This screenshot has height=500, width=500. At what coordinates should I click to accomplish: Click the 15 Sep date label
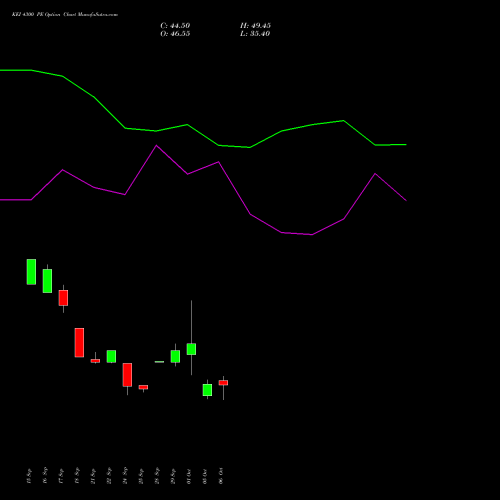coord(29,476)
